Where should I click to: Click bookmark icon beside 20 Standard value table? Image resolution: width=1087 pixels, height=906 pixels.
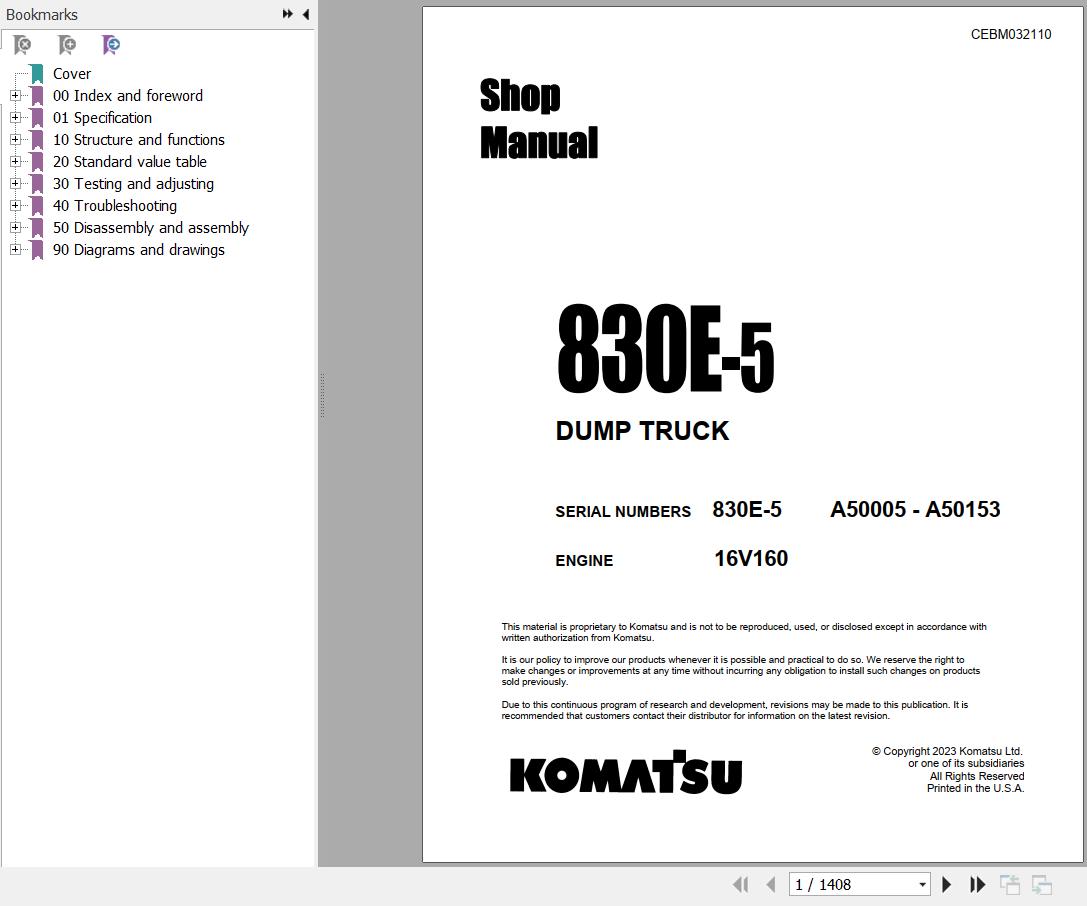(x=37, y=162)
